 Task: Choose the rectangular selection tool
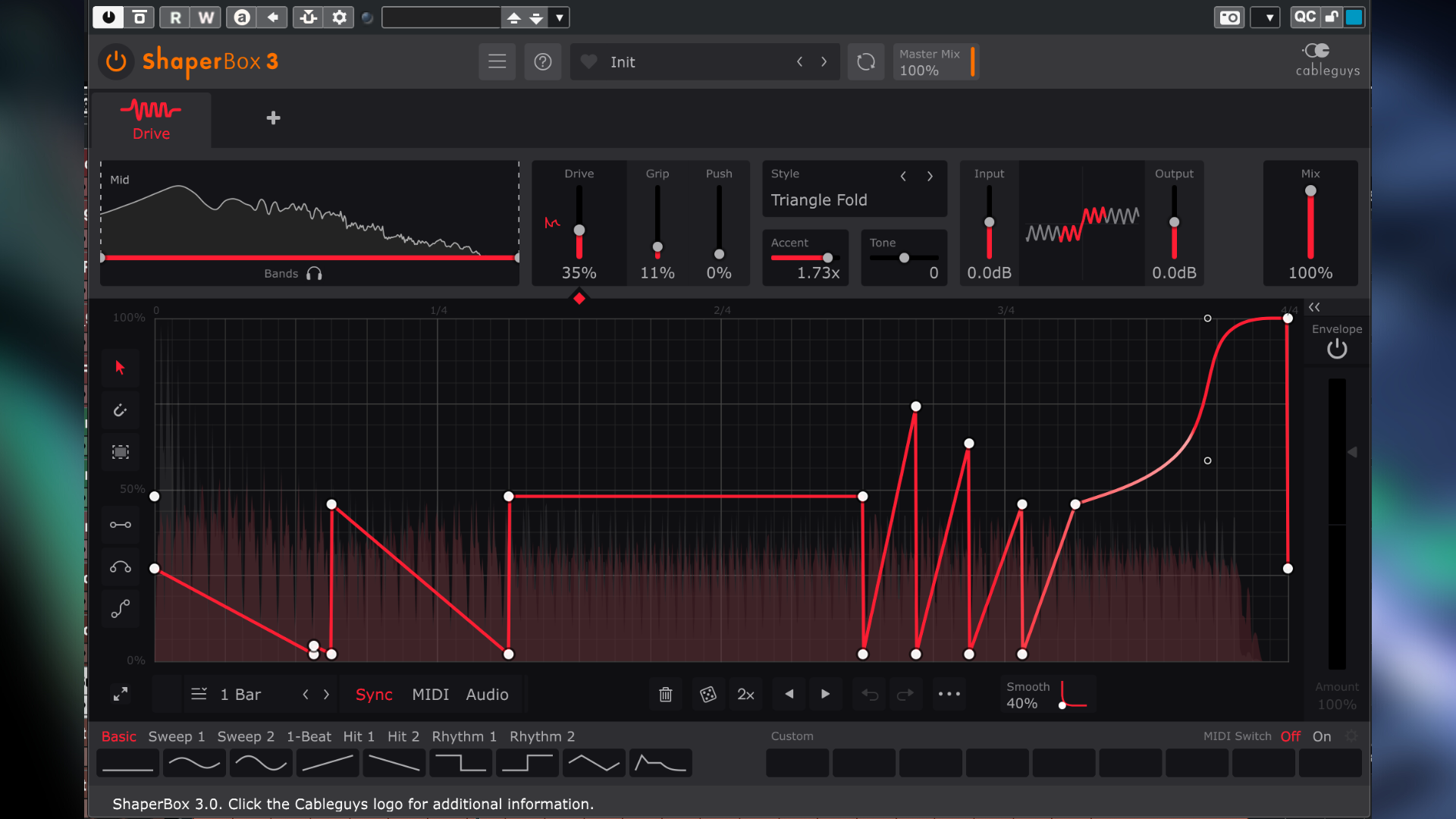[x=120, y=452]
